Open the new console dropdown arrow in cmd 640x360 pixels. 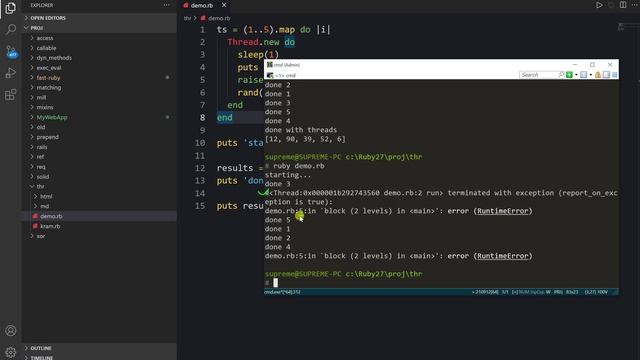(576, 75)
